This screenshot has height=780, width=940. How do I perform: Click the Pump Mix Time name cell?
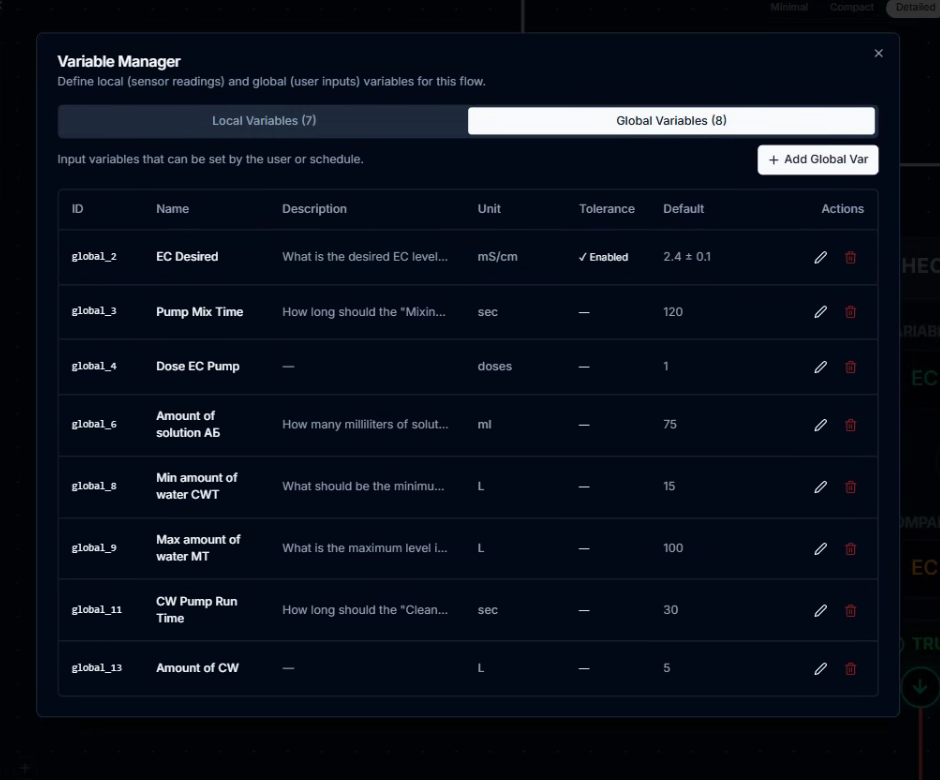pyautogui.click(x=200, y=312)
